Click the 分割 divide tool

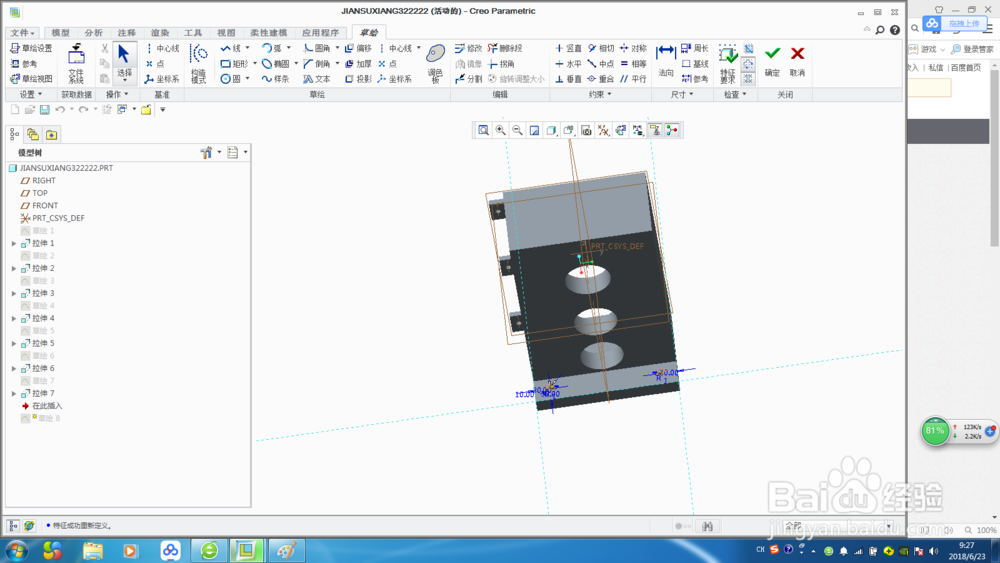(x=469, y=79)
